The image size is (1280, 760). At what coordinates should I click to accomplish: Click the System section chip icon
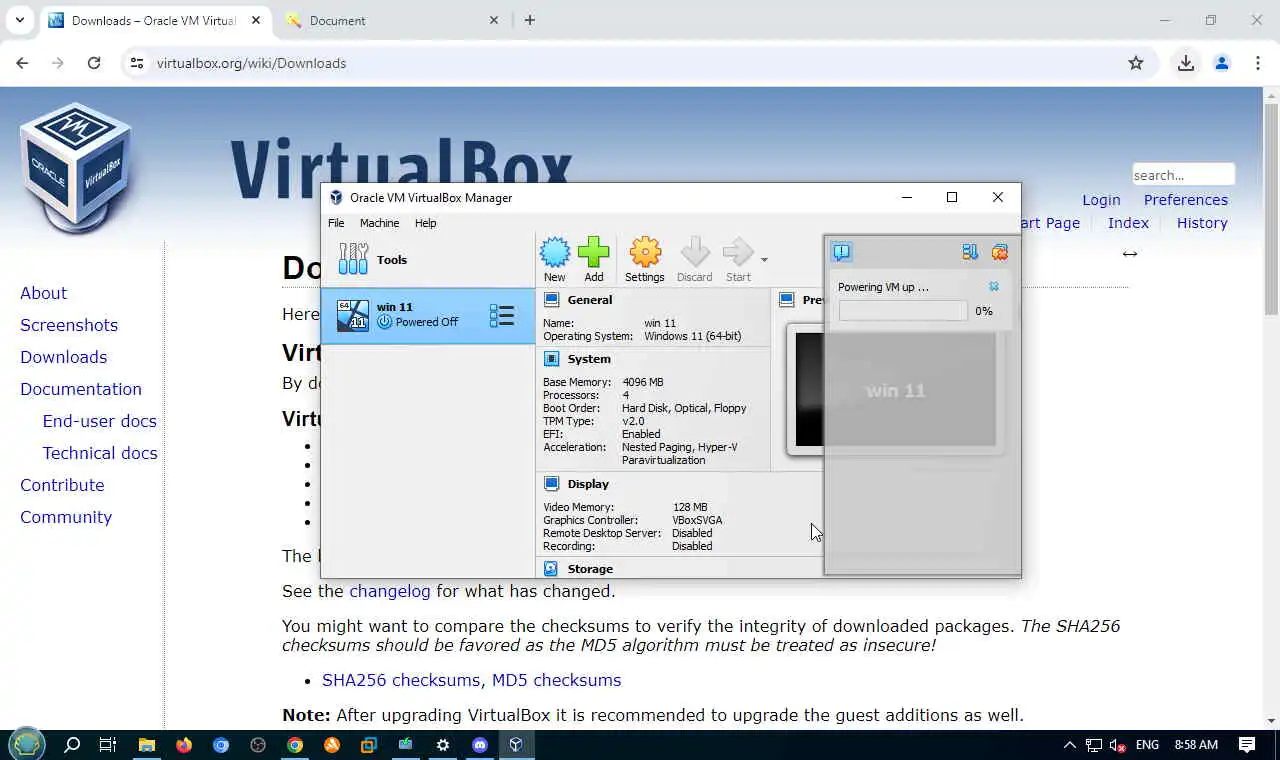[x=551, y=358]
